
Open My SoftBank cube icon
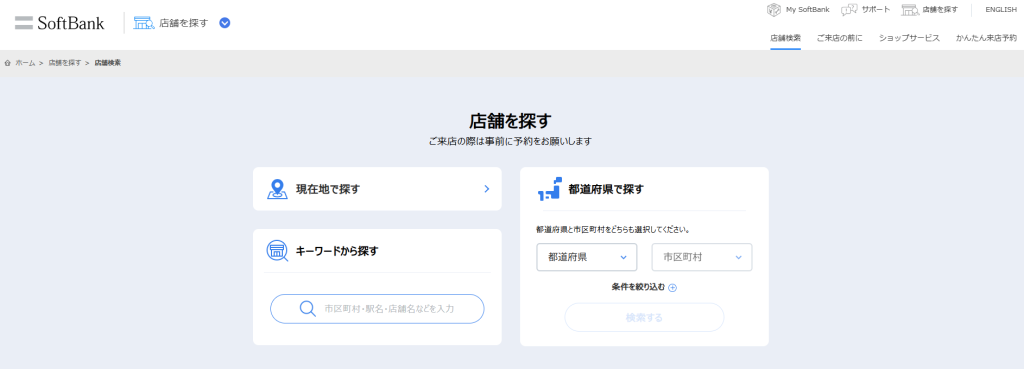[x=774, y=10]
